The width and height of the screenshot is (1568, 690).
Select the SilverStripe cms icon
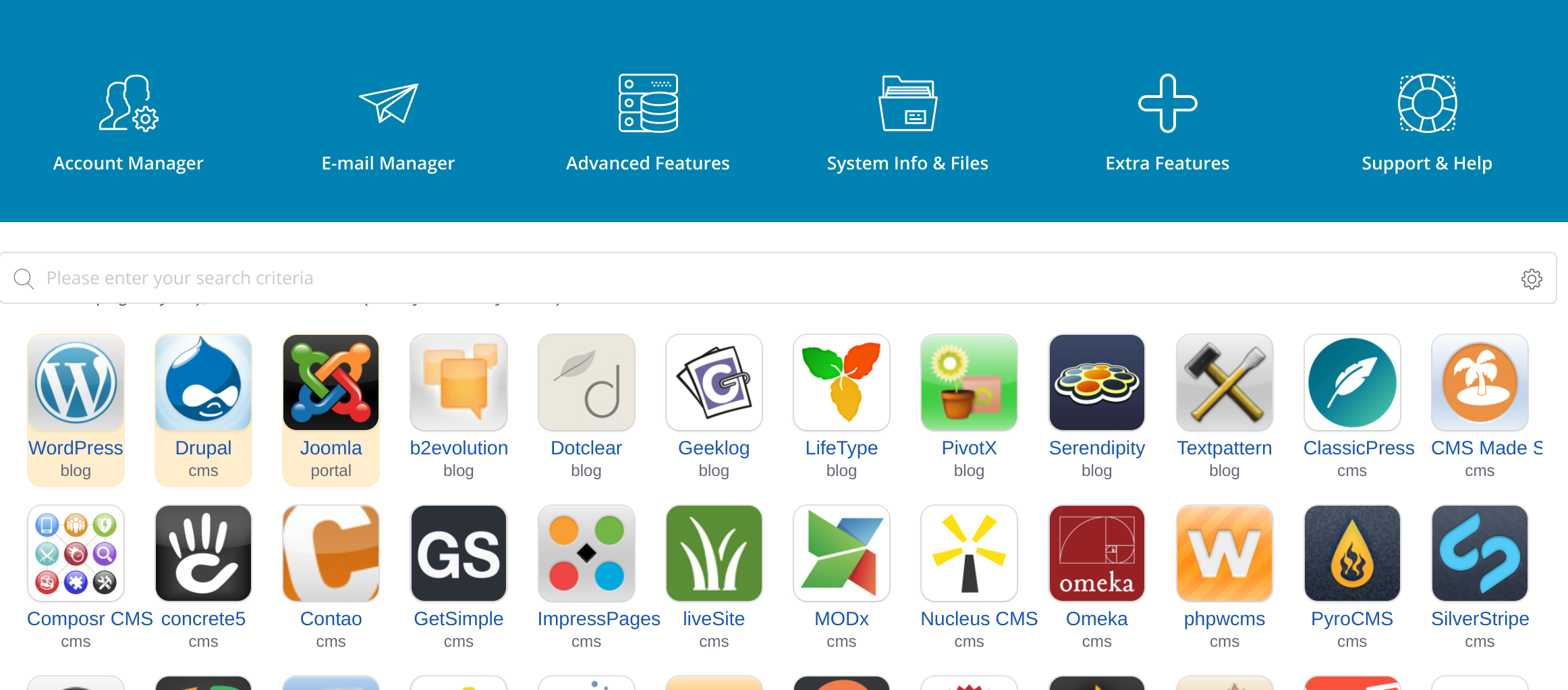click(x=1480, y=554)
